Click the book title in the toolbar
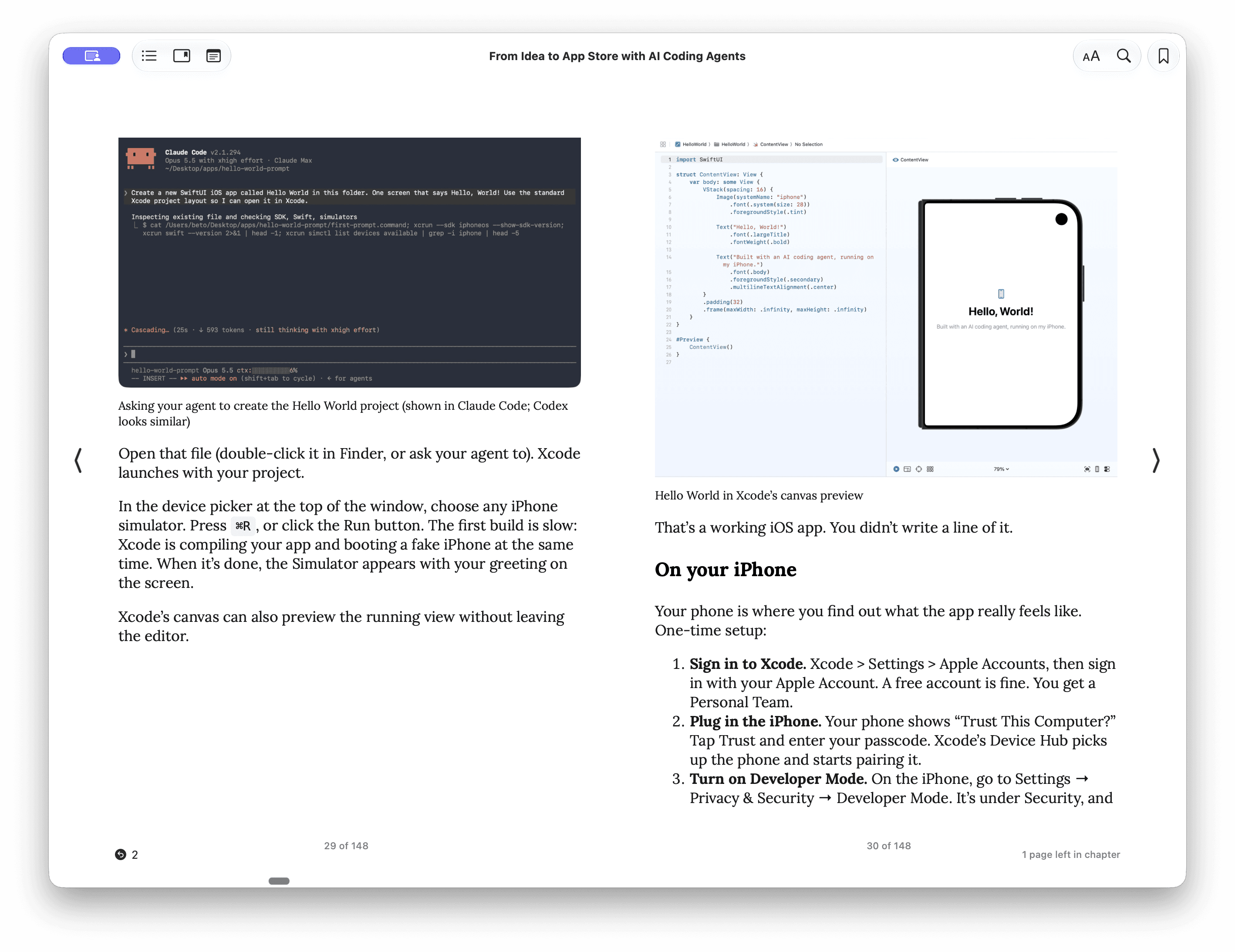 [617, 56]
